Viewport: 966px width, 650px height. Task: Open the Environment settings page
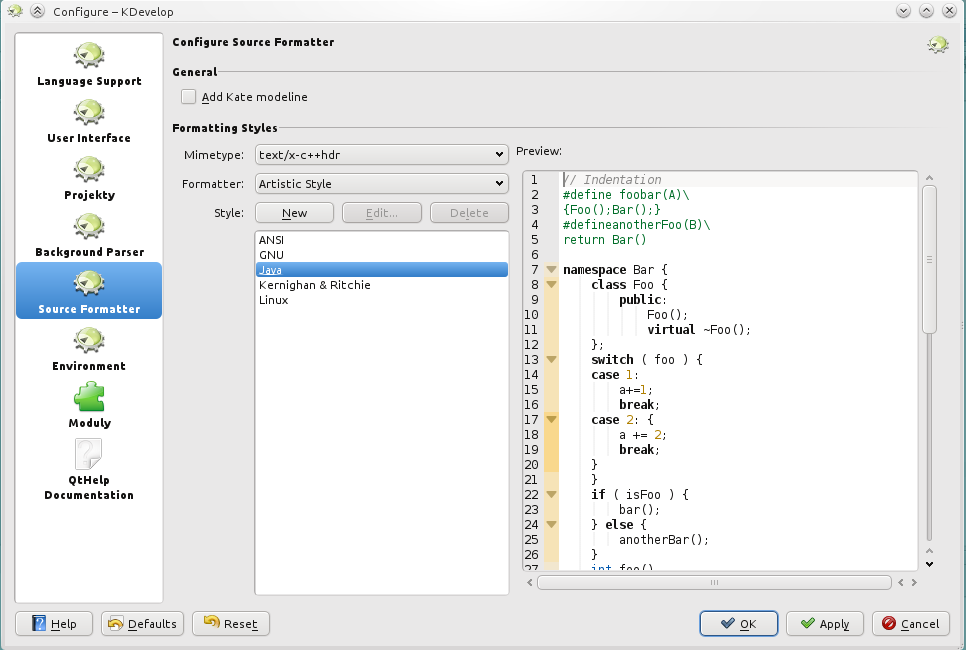[x=89, y=349]
